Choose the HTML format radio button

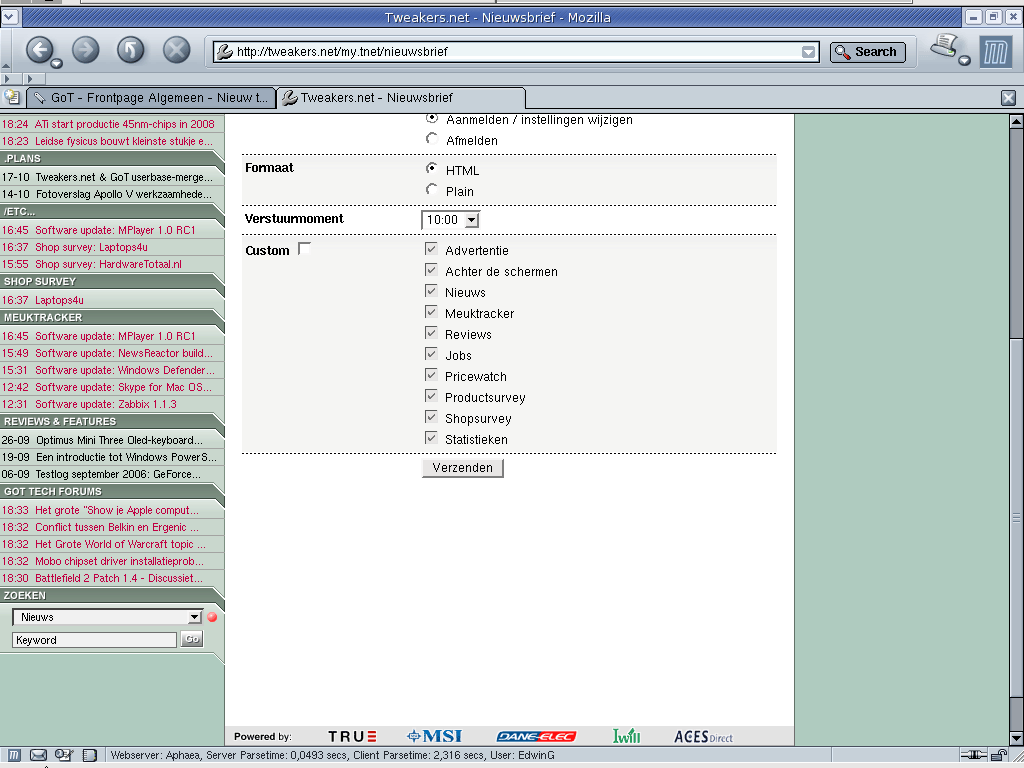pos(432,168)
